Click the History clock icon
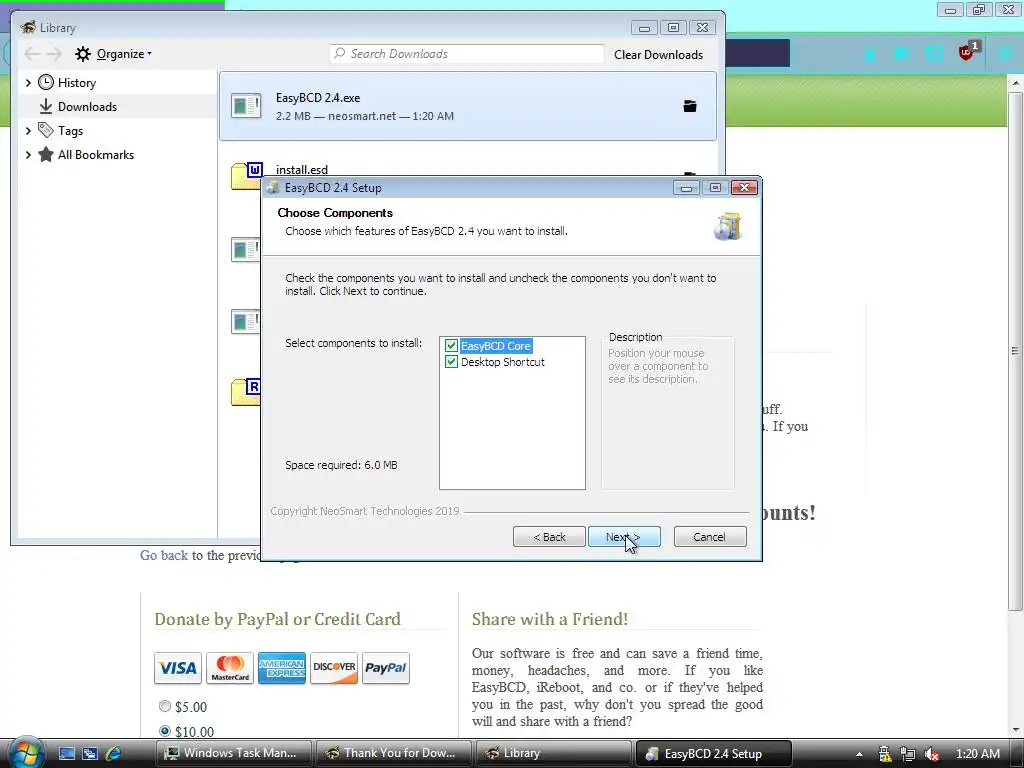This screenshot has width=1024, height=768. click(x=46, y=82)
